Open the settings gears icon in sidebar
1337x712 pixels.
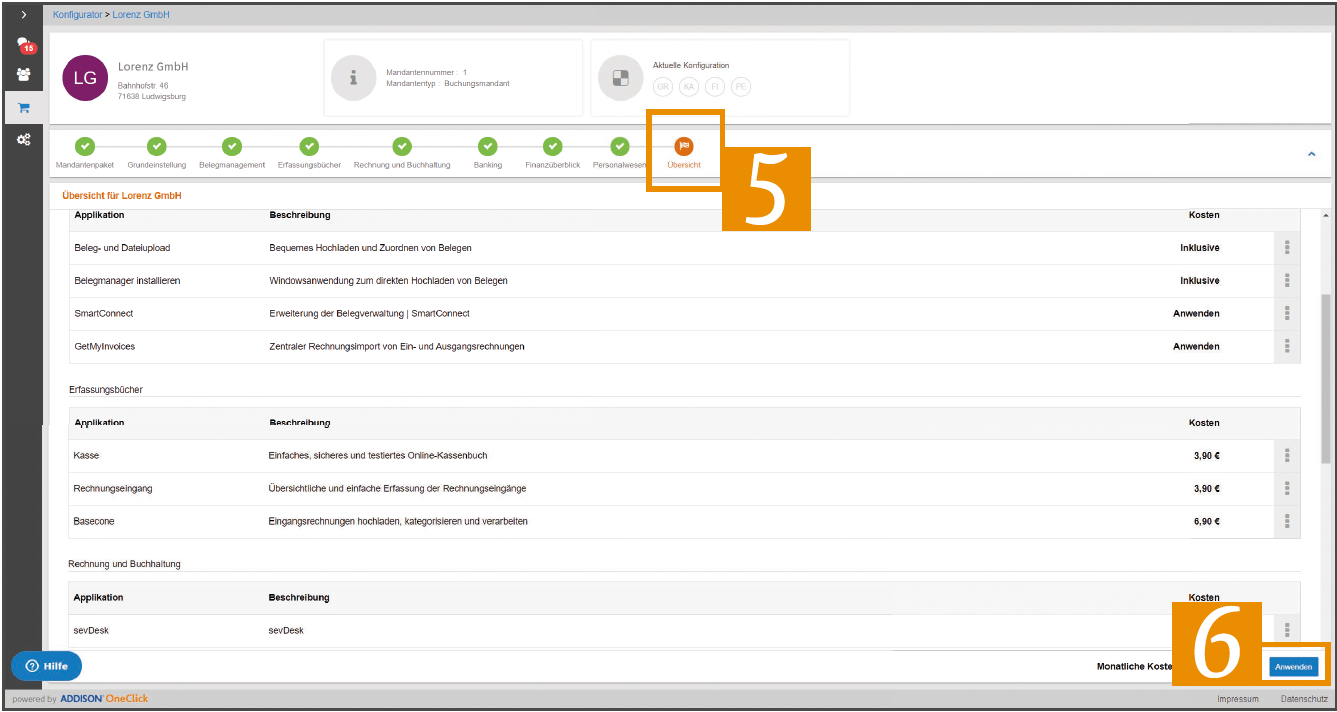pos(23,140)
